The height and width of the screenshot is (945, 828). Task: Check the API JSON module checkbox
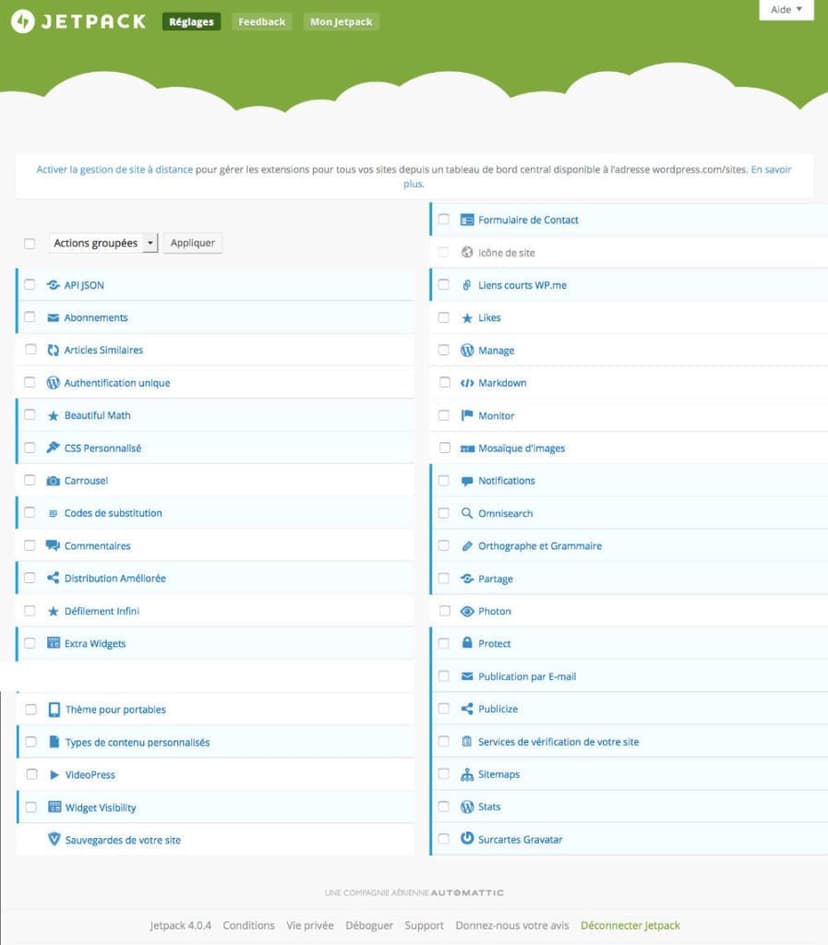tap(30, 285)
